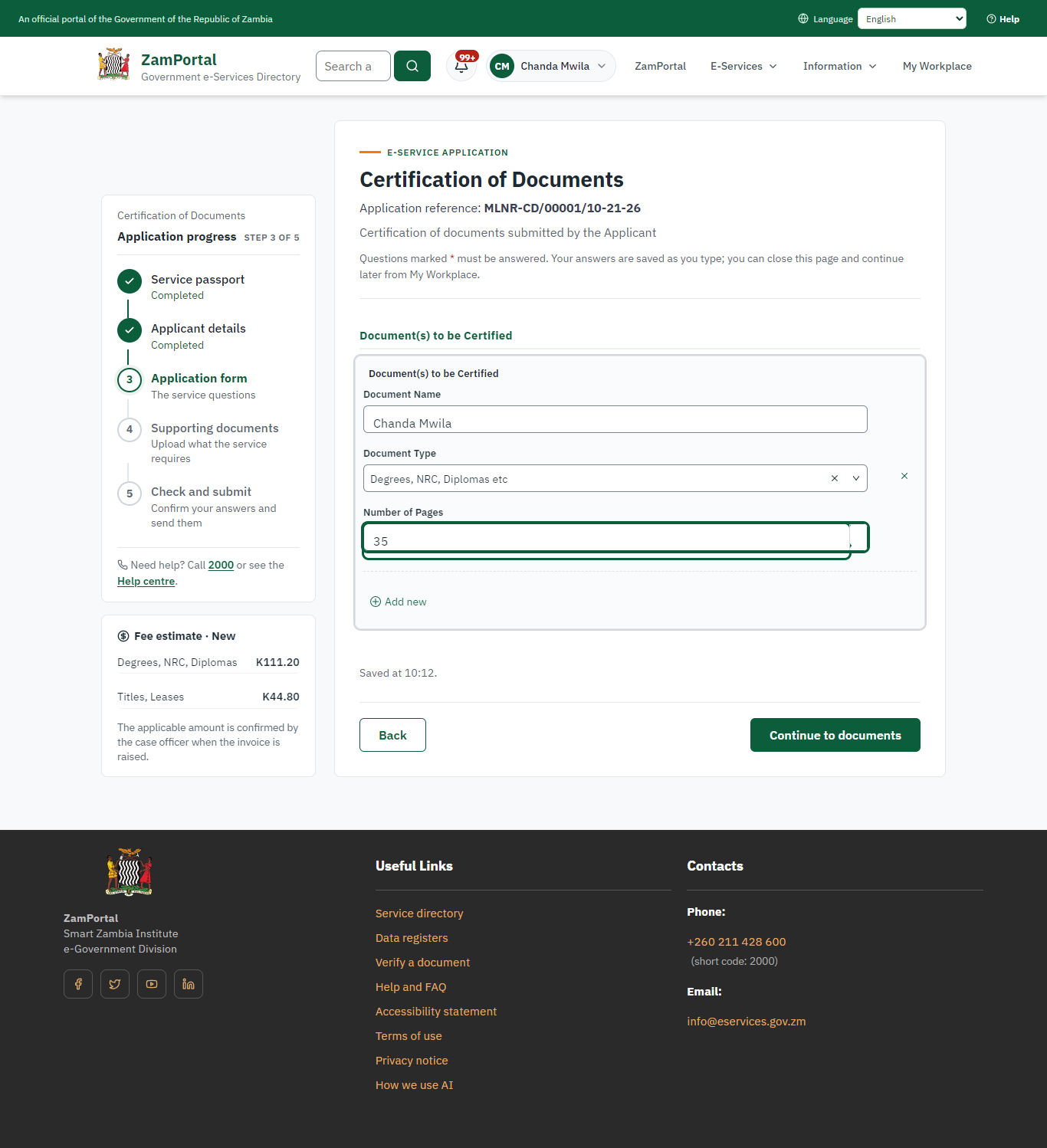Open the Facebook social link

pos(78,984)
